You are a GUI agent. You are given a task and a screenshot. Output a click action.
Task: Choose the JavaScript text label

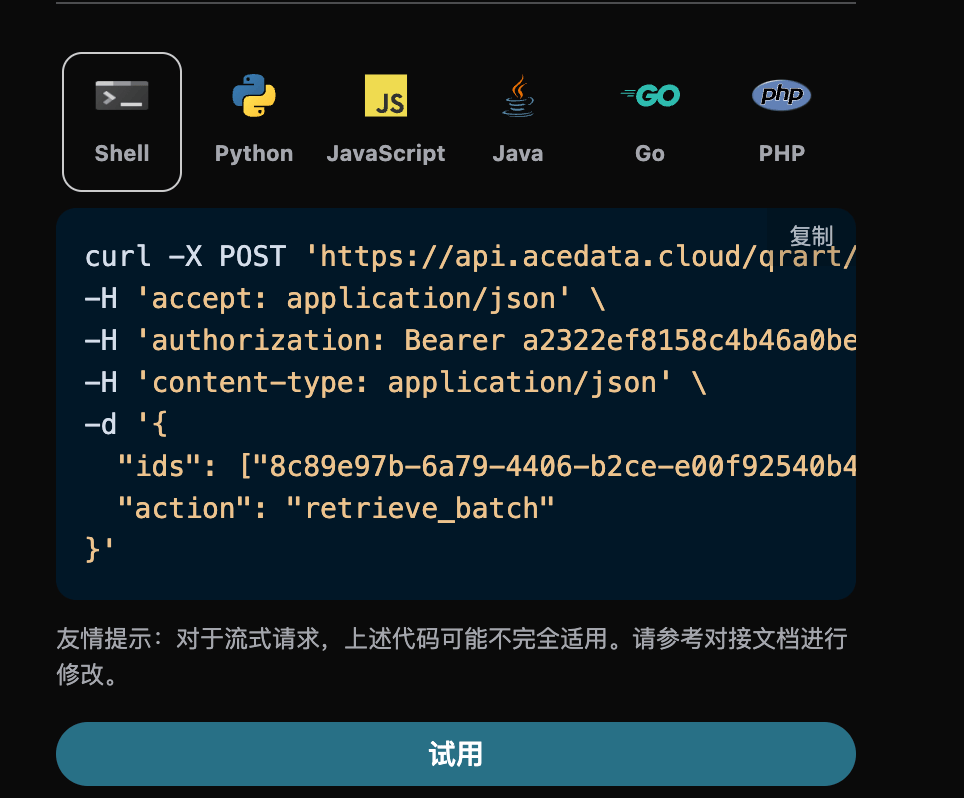(x=386, y=154)
